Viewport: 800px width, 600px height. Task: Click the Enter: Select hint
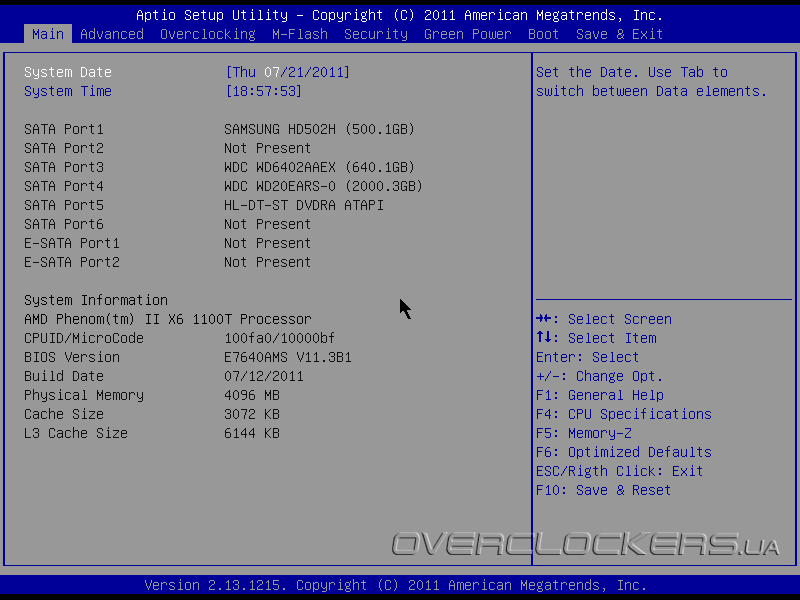[588, 357]
